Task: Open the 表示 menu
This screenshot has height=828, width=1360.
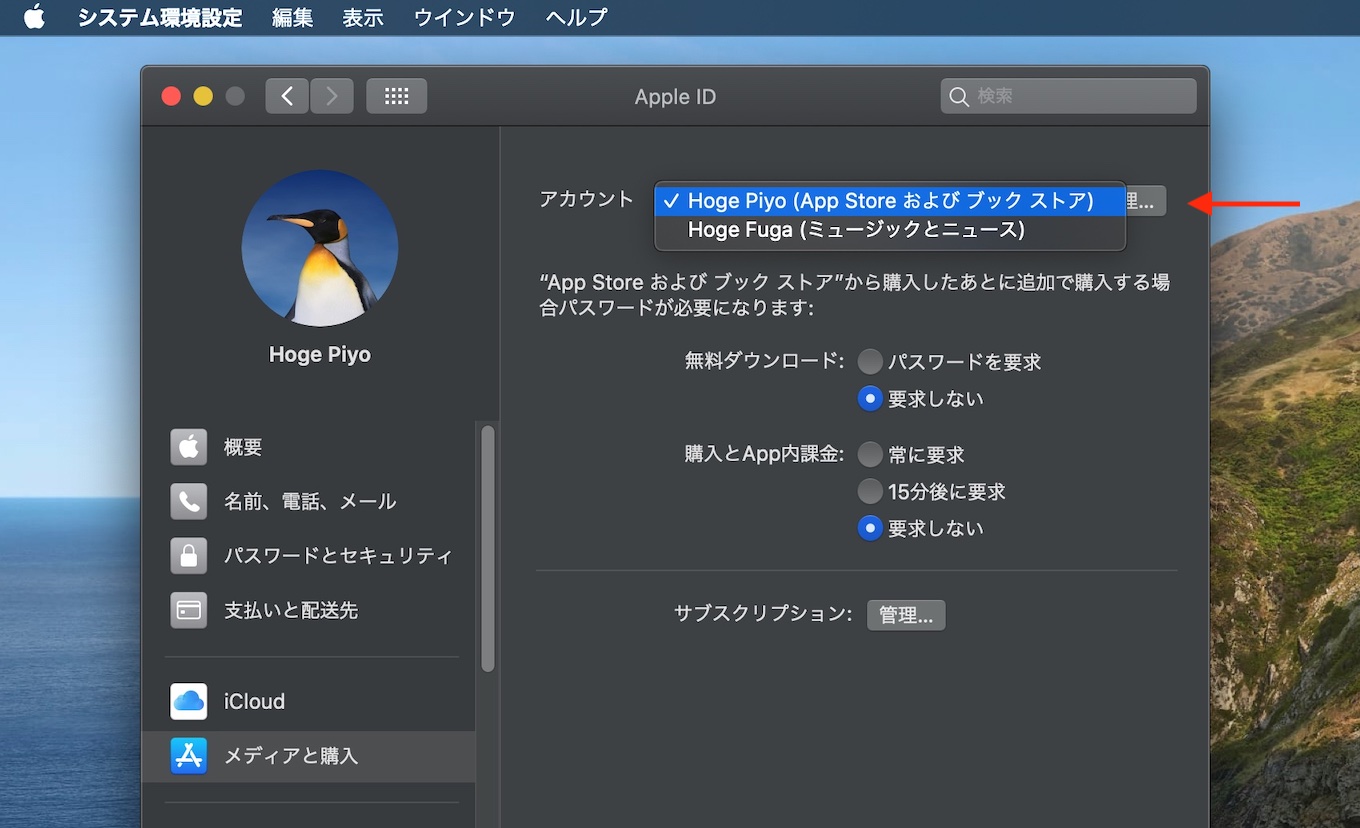Action: [362, 17]
